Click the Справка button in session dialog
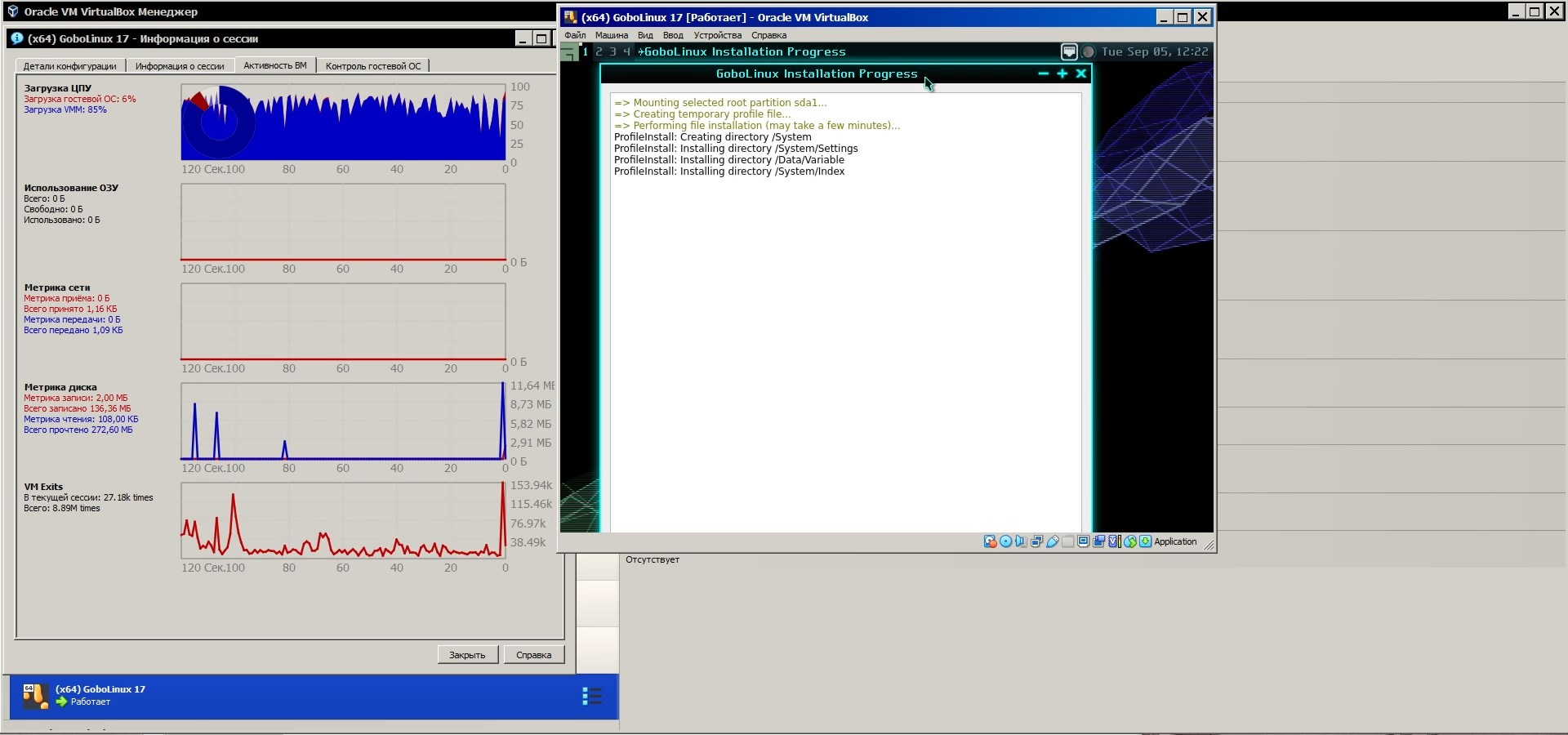The height and width of the screenshot is (735, 1568). pos(533,655)
